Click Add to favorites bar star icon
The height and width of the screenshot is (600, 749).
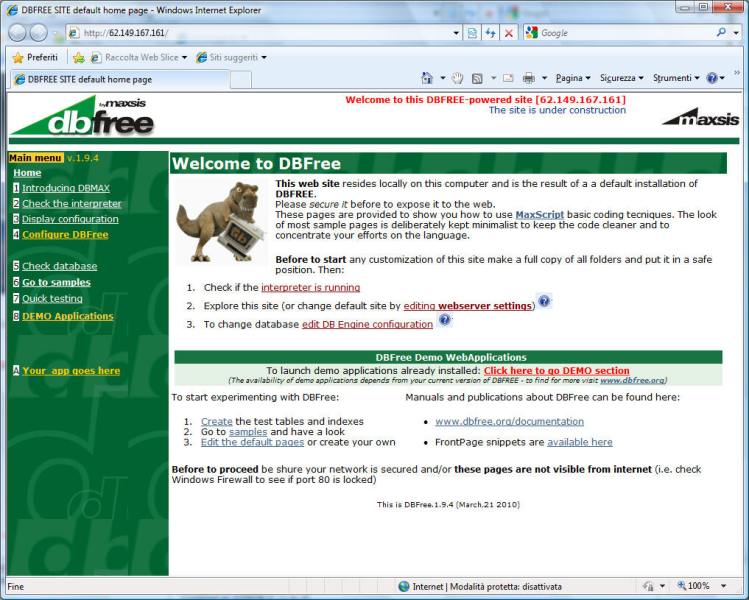coord(79,58)
